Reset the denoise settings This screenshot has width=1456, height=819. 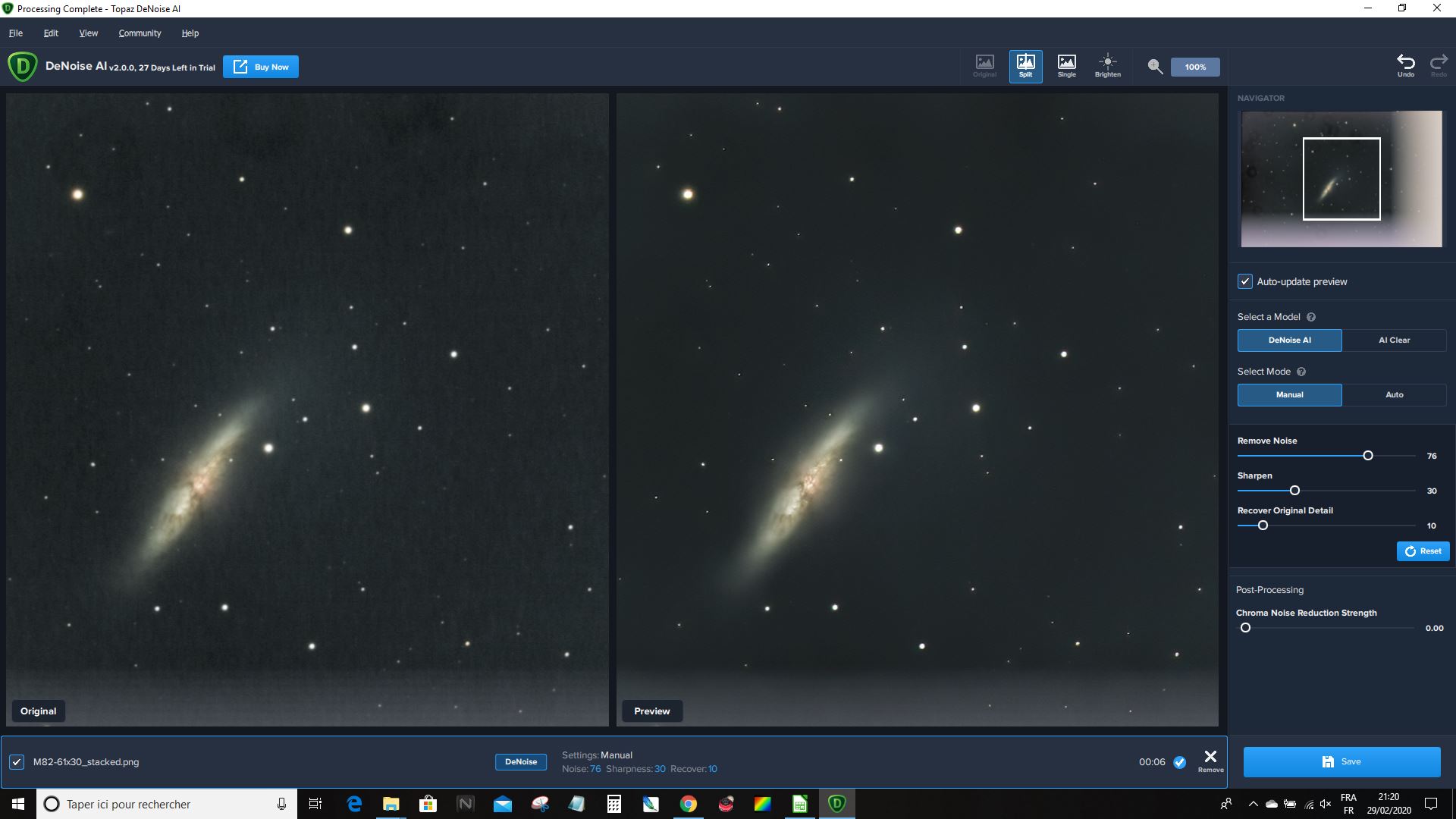[x=1423, y=551]
